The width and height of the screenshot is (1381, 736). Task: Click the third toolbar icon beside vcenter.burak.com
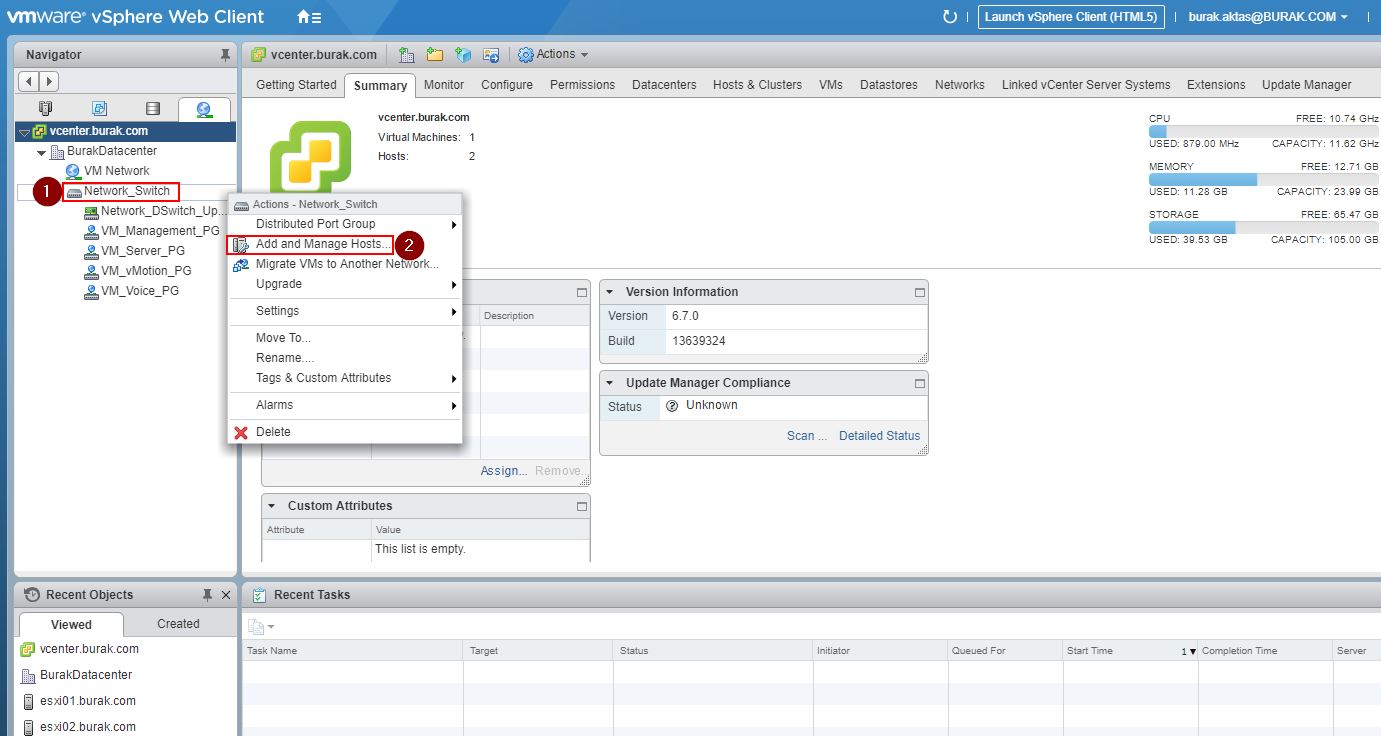pyautogui.click(x=463, y=55)
